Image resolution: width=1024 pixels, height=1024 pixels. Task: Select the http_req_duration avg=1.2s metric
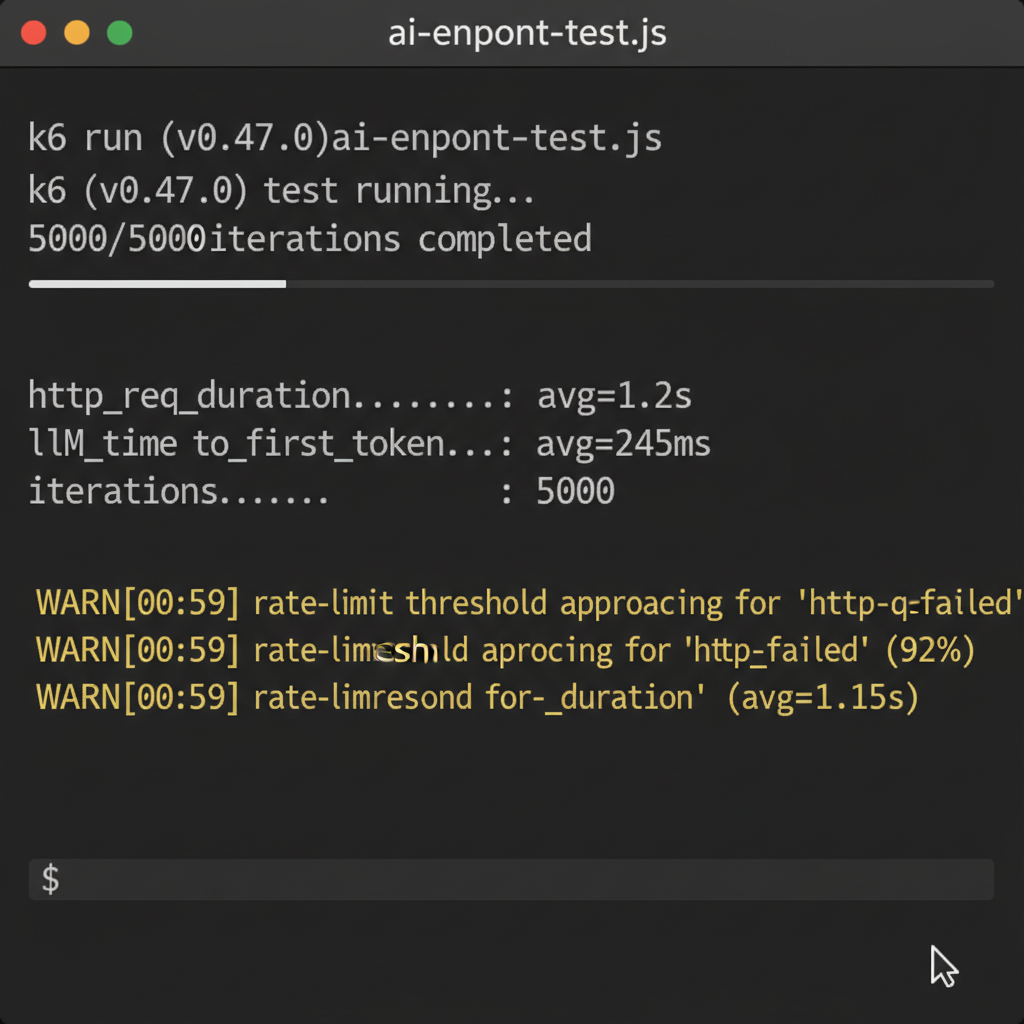[x=360, y=395]
